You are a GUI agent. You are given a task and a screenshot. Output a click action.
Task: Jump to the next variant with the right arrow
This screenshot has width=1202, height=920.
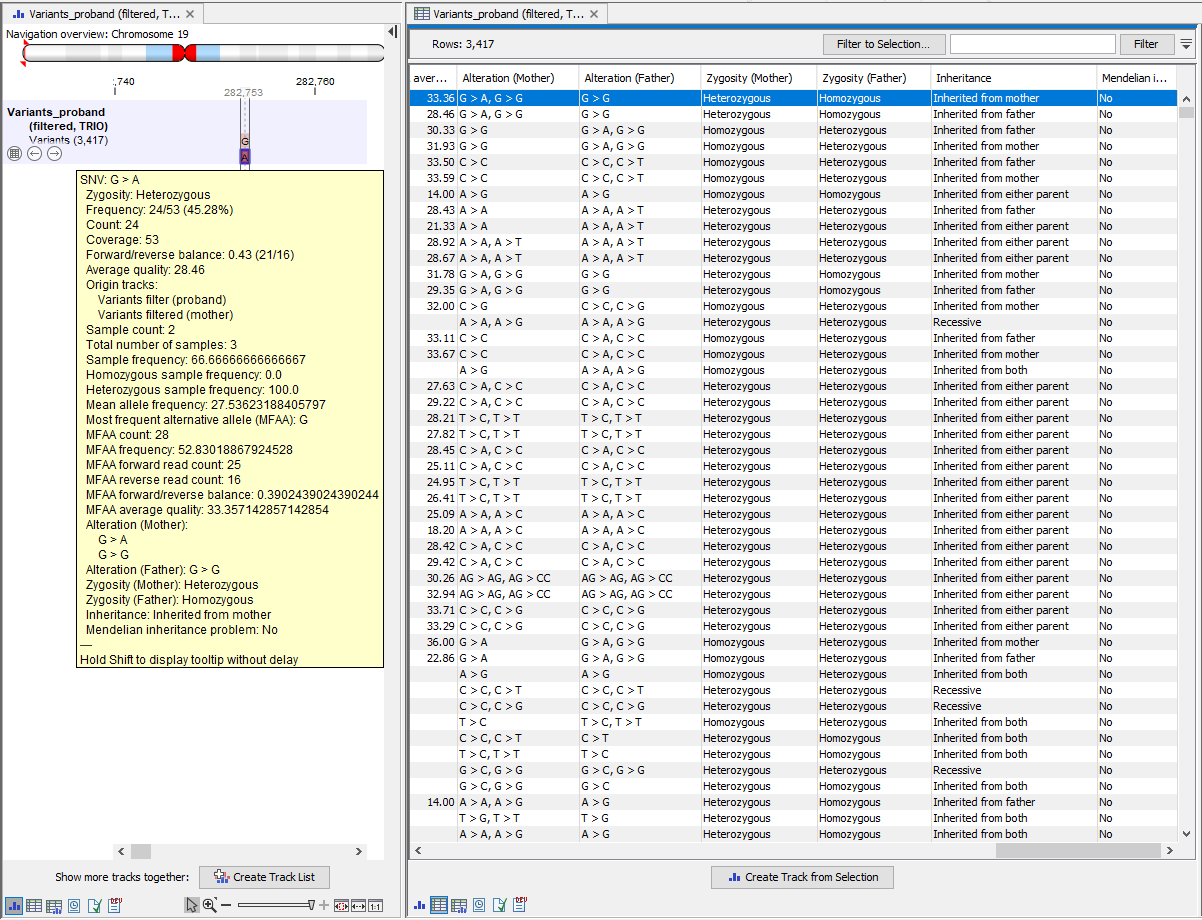pyautogui.click(x=54, y=154)
